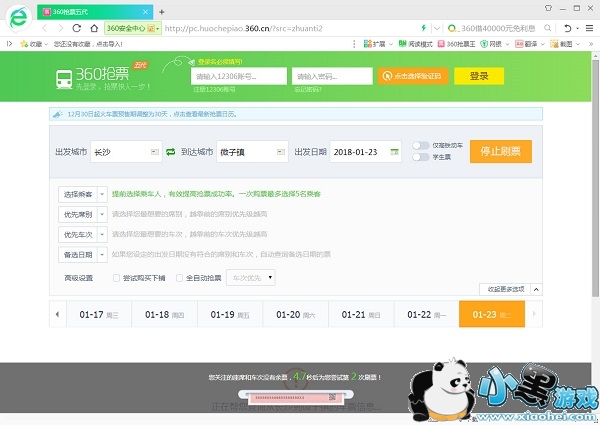Open the 截图 screenshot tool
Screen dimensions: 600x425
565,44
